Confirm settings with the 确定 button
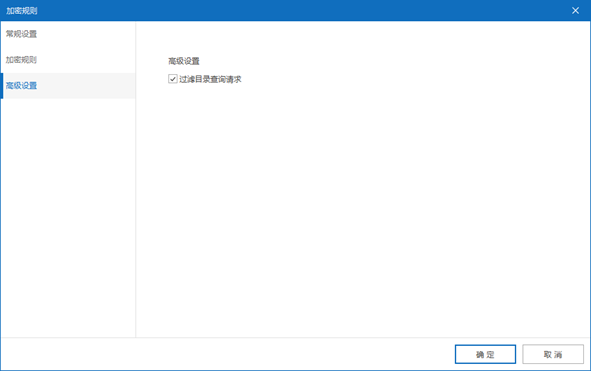 [485, 354]
